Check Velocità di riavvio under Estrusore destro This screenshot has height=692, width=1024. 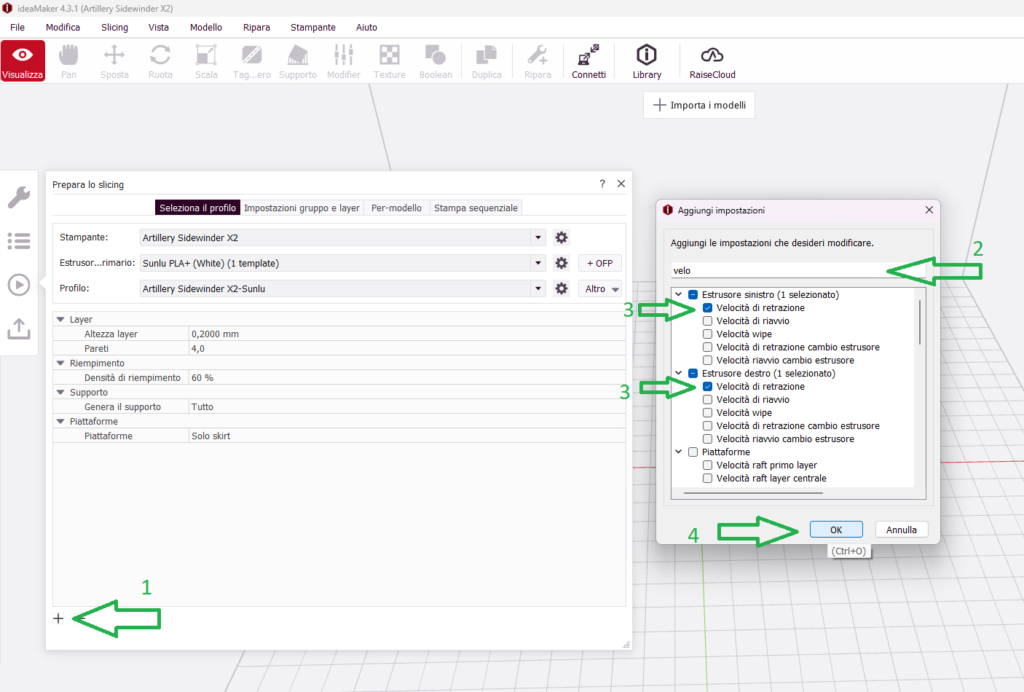[707, 400]
